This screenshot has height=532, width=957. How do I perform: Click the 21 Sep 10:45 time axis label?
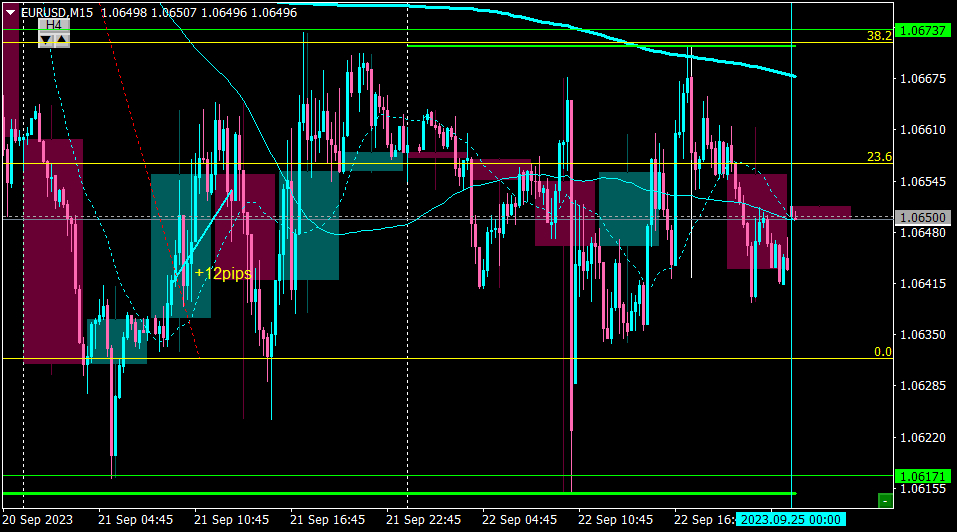231,520
